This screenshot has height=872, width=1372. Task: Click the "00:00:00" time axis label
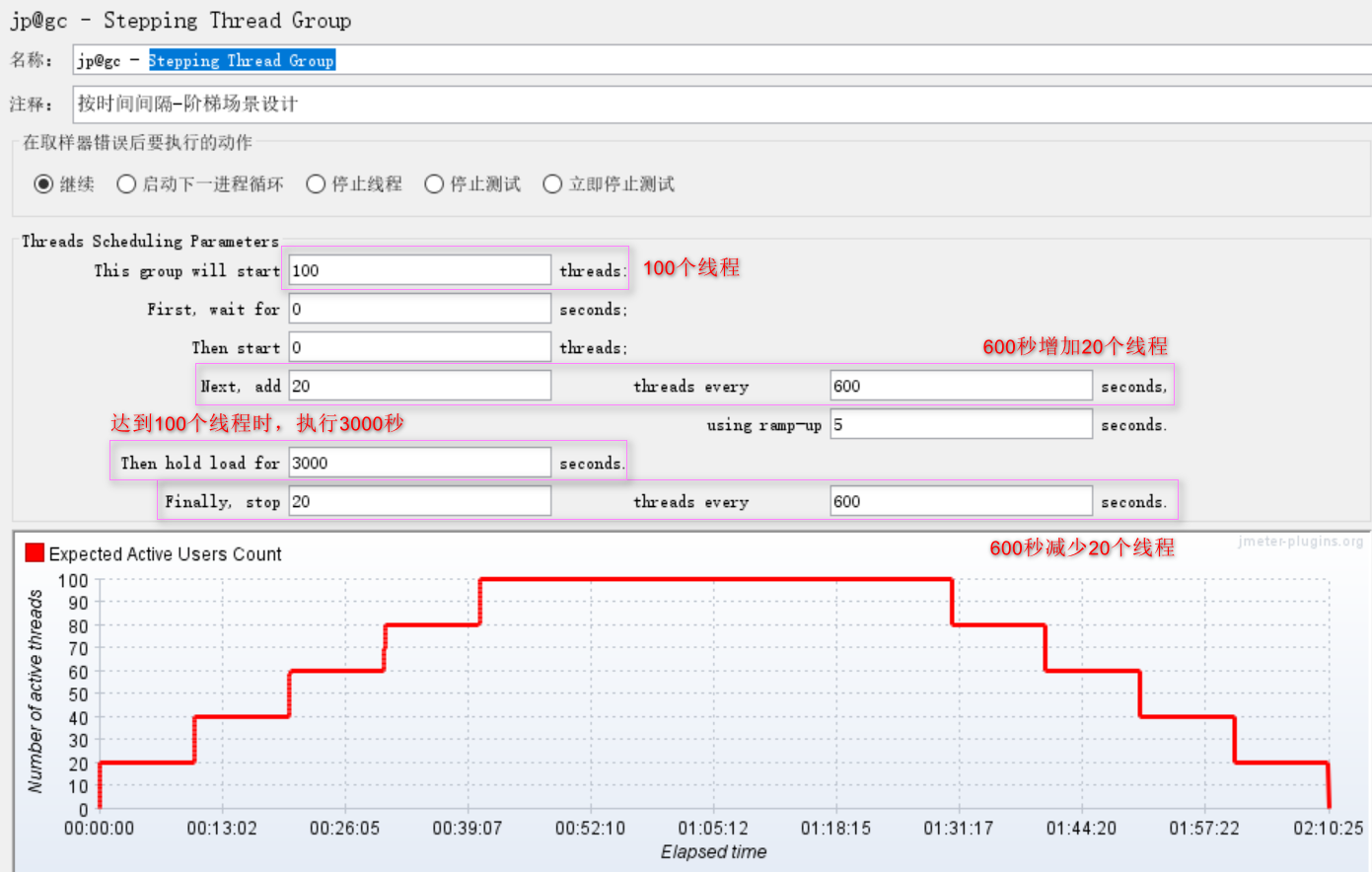click(99, 828)
